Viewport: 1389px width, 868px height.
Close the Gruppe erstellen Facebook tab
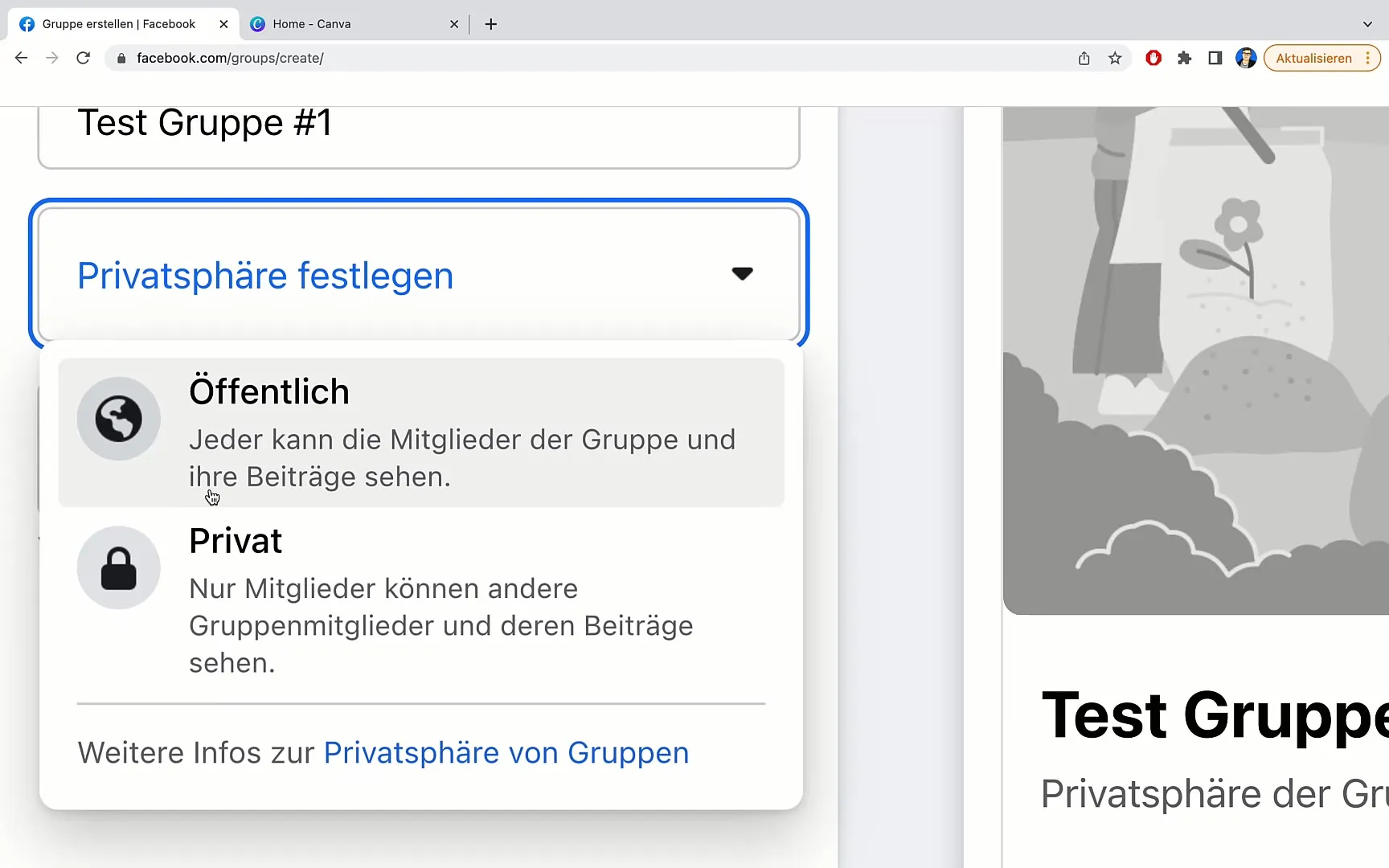[223, 24]
